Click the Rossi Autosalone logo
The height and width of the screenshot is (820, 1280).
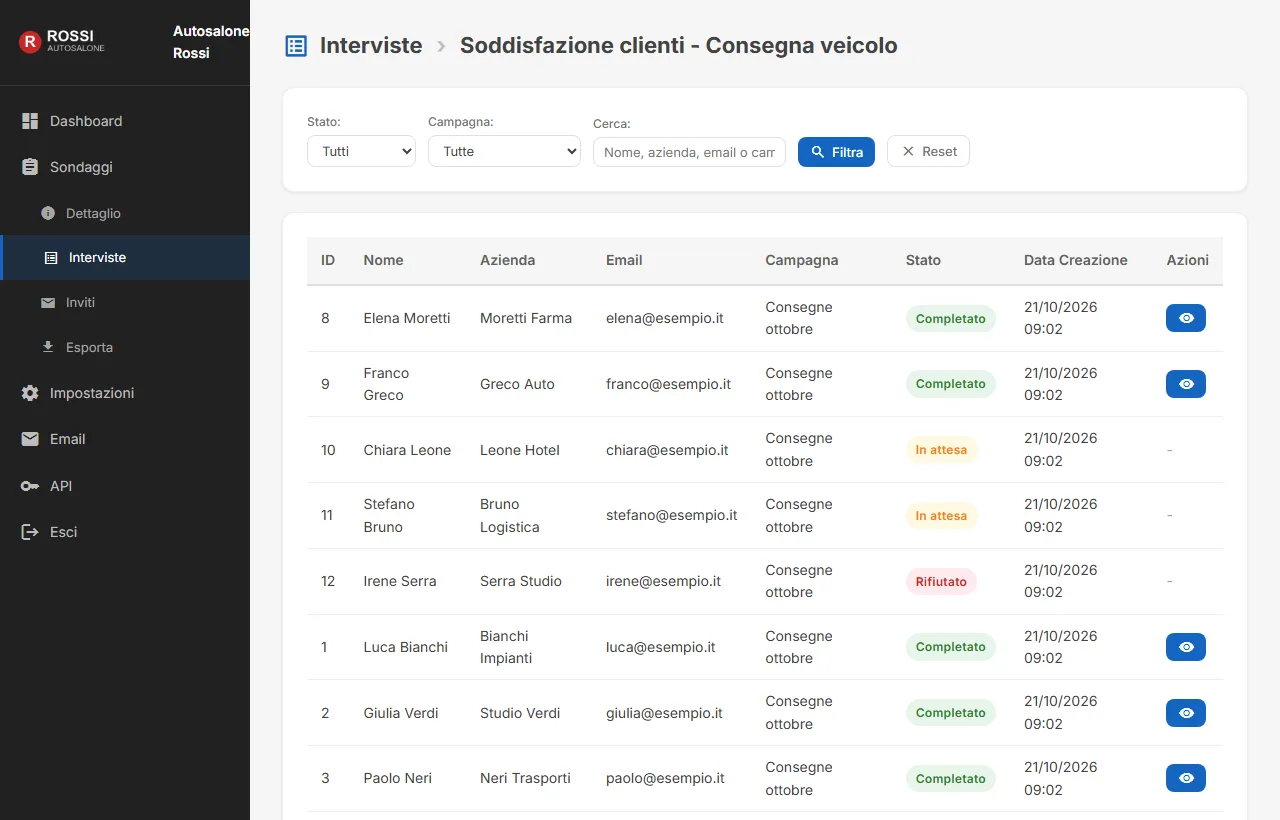[x=62, y=41]
